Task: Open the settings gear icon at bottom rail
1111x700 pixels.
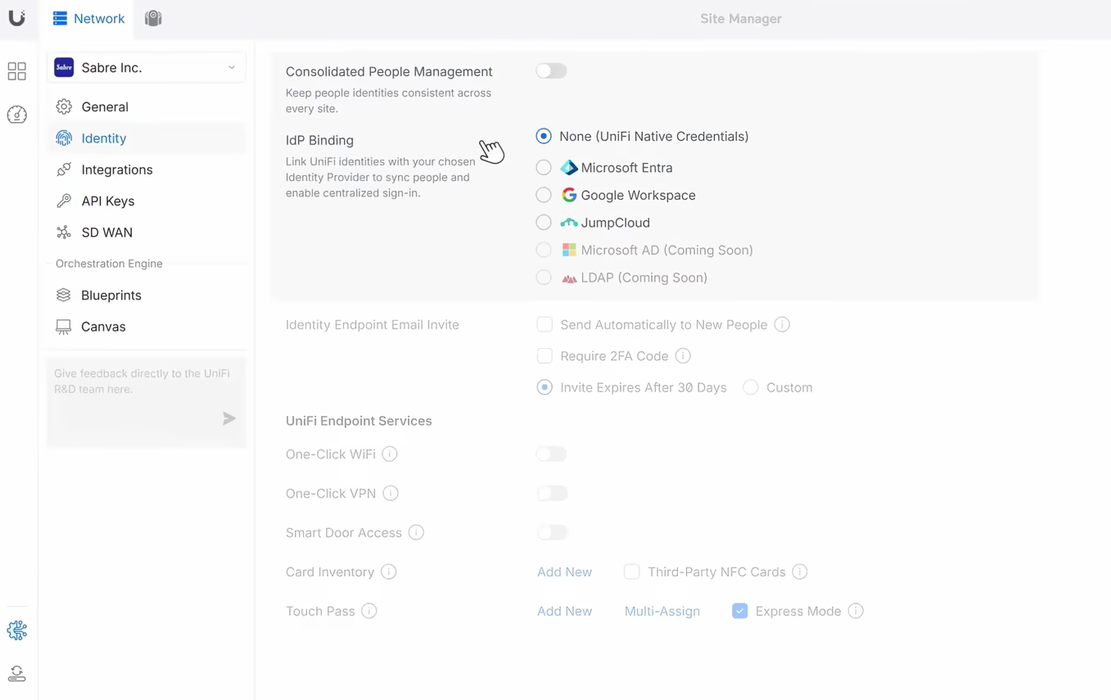Action: coord(17,630)
